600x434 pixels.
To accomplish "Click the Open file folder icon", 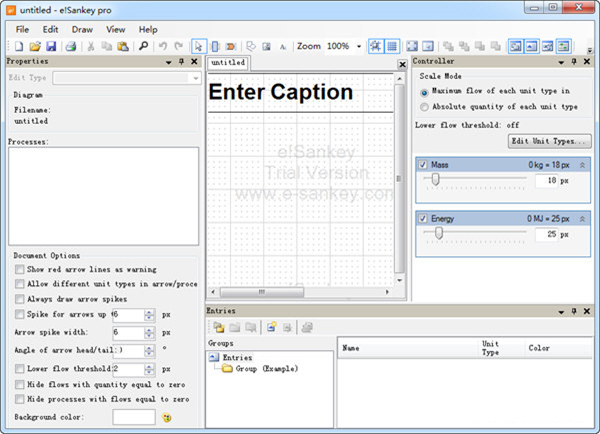I will click(x=35, y=46).
